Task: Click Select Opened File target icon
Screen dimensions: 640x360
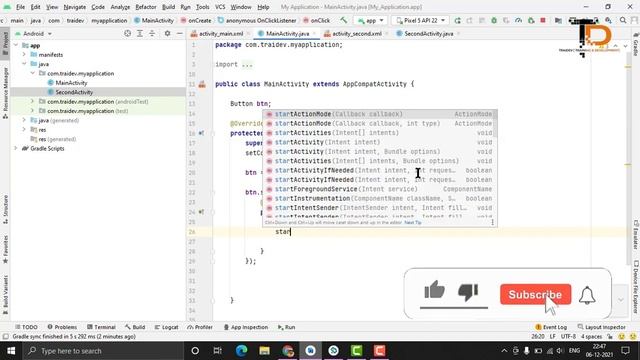Action: pos(127,33)
